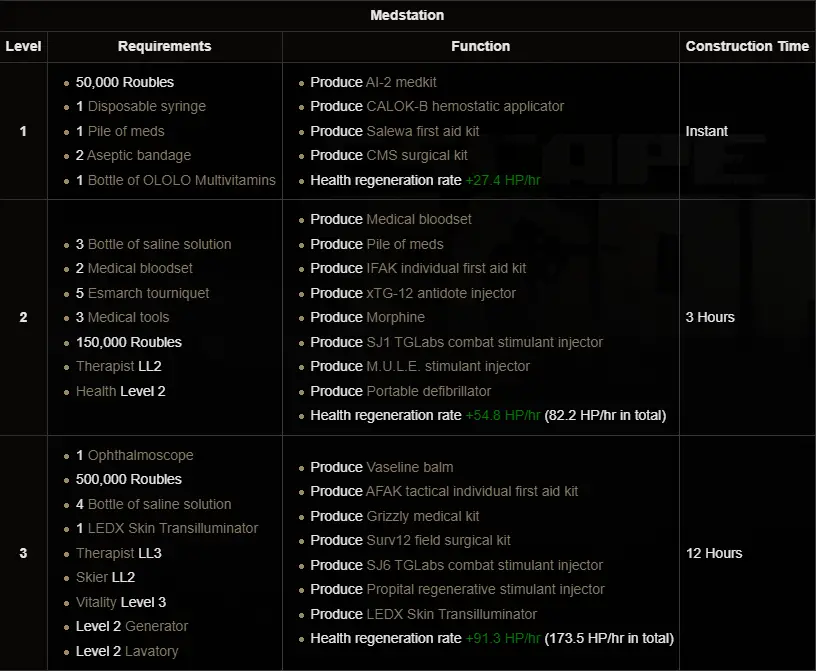Click the Construction Time column header
Image resolution: width=816 pixels, height=671 pixels.
tap(747, 46)
